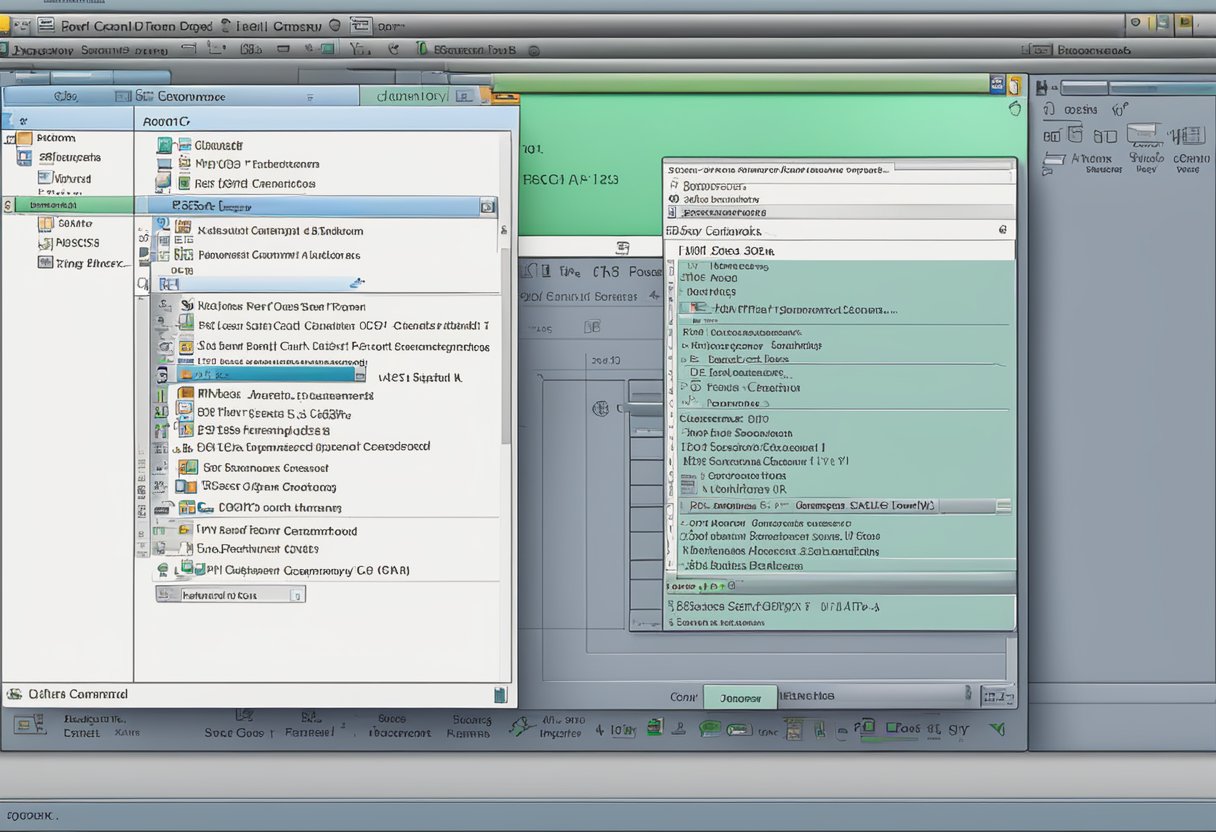The image size is (1216, 832).
Task: Click the icon next to 'PIOSCISS' in tree
Action: [45, 243]
